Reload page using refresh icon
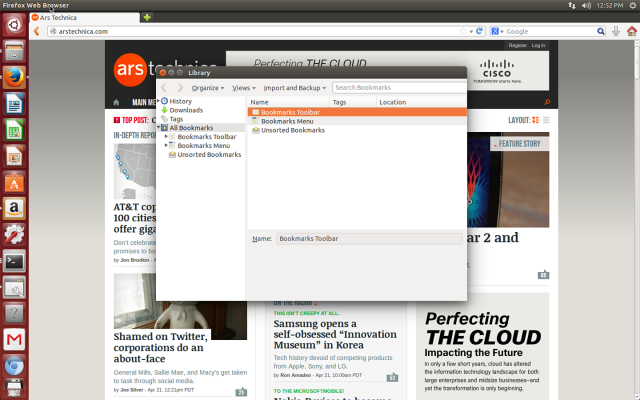Screen dimensions: 640x400 [480, 31]
